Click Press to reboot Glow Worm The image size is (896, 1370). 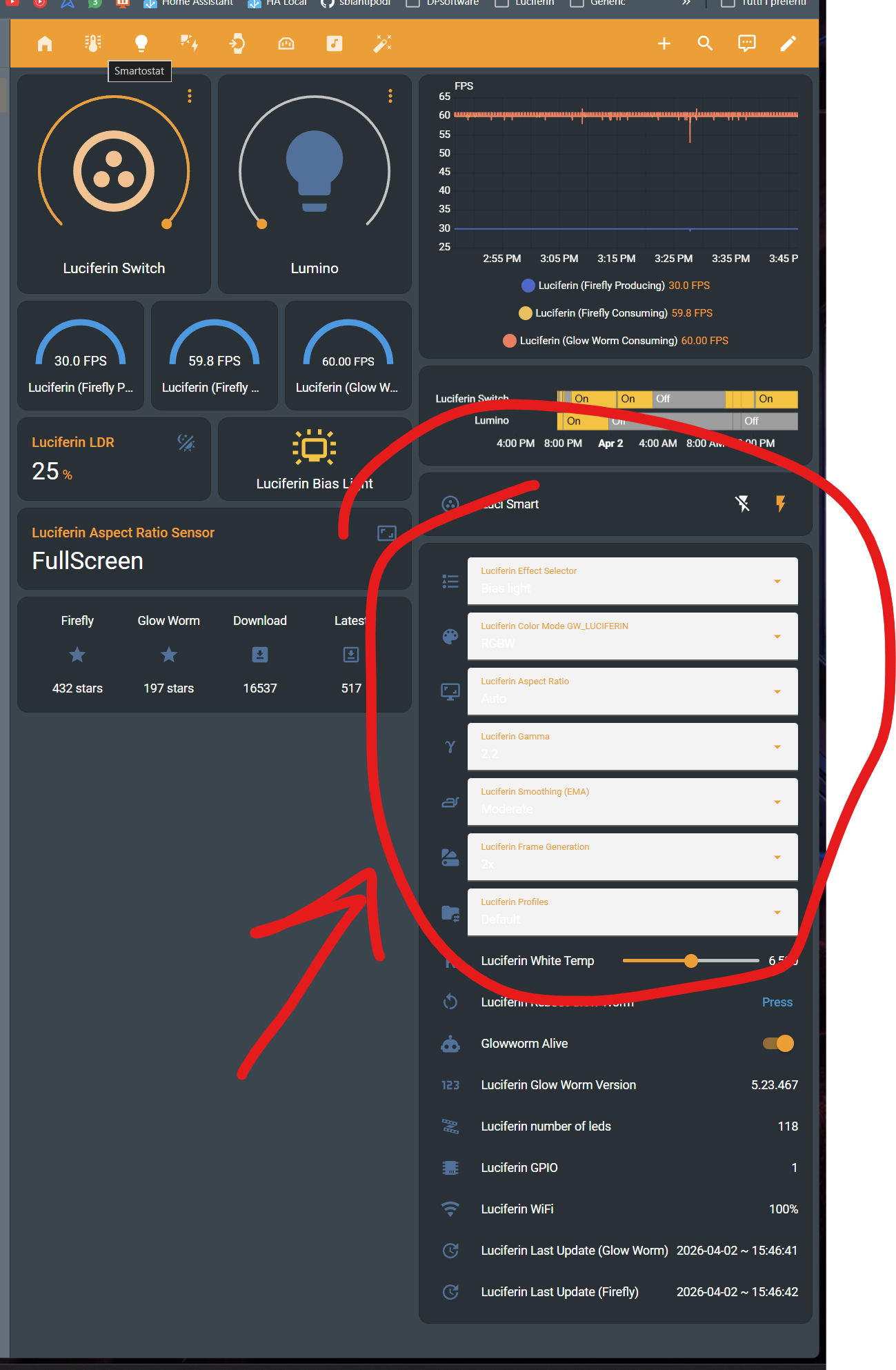(777, 1002)
